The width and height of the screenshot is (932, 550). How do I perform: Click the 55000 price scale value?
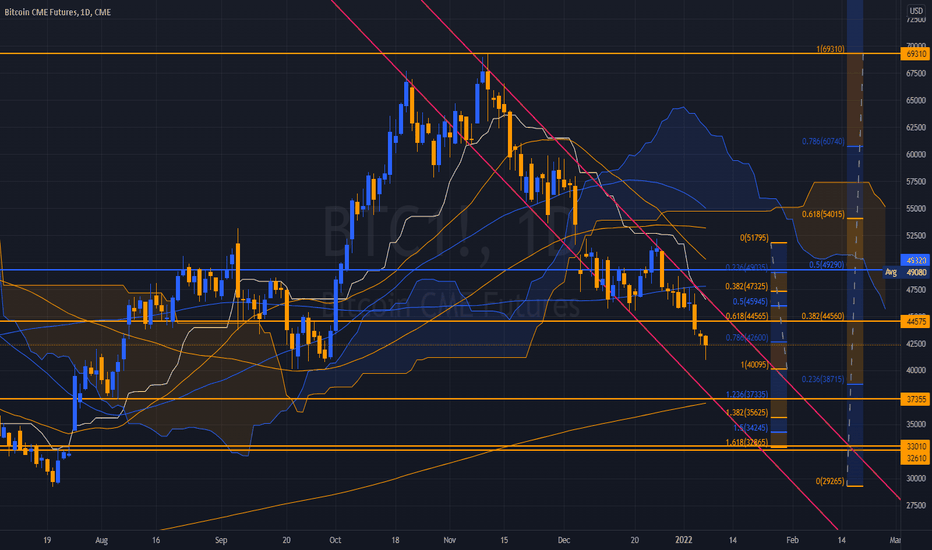point(915,209)
